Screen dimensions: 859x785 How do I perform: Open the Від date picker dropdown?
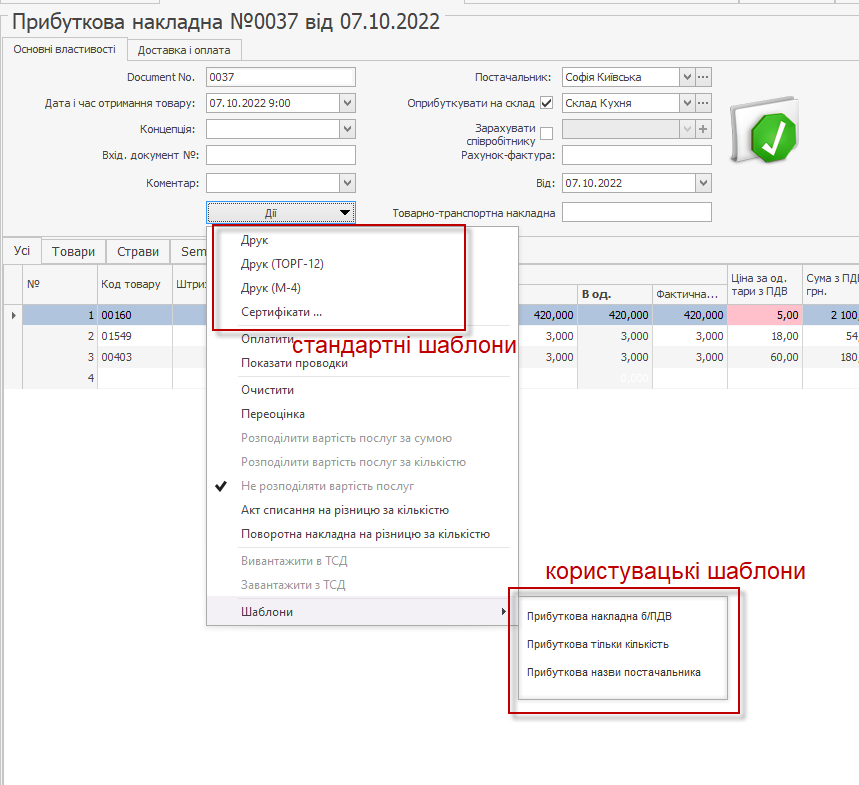tap(703, 183)
